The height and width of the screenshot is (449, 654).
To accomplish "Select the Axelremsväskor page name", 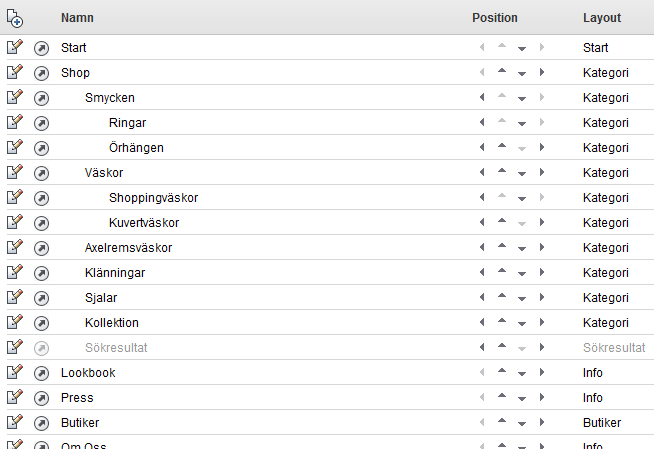I will point(128,248).
